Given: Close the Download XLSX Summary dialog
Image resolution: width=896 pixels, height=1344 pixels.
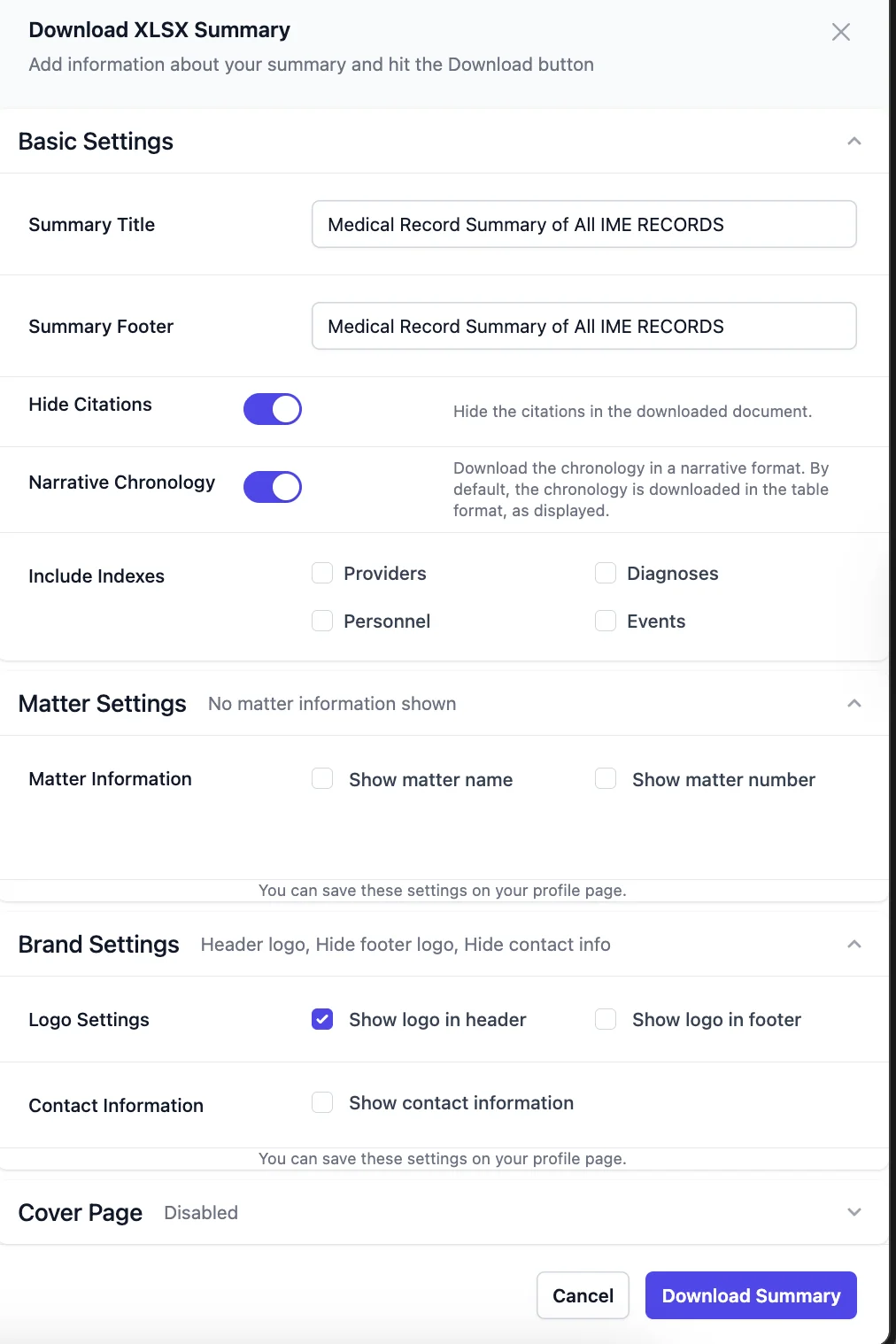Looking at the screenshot, I should coord(841,33).
